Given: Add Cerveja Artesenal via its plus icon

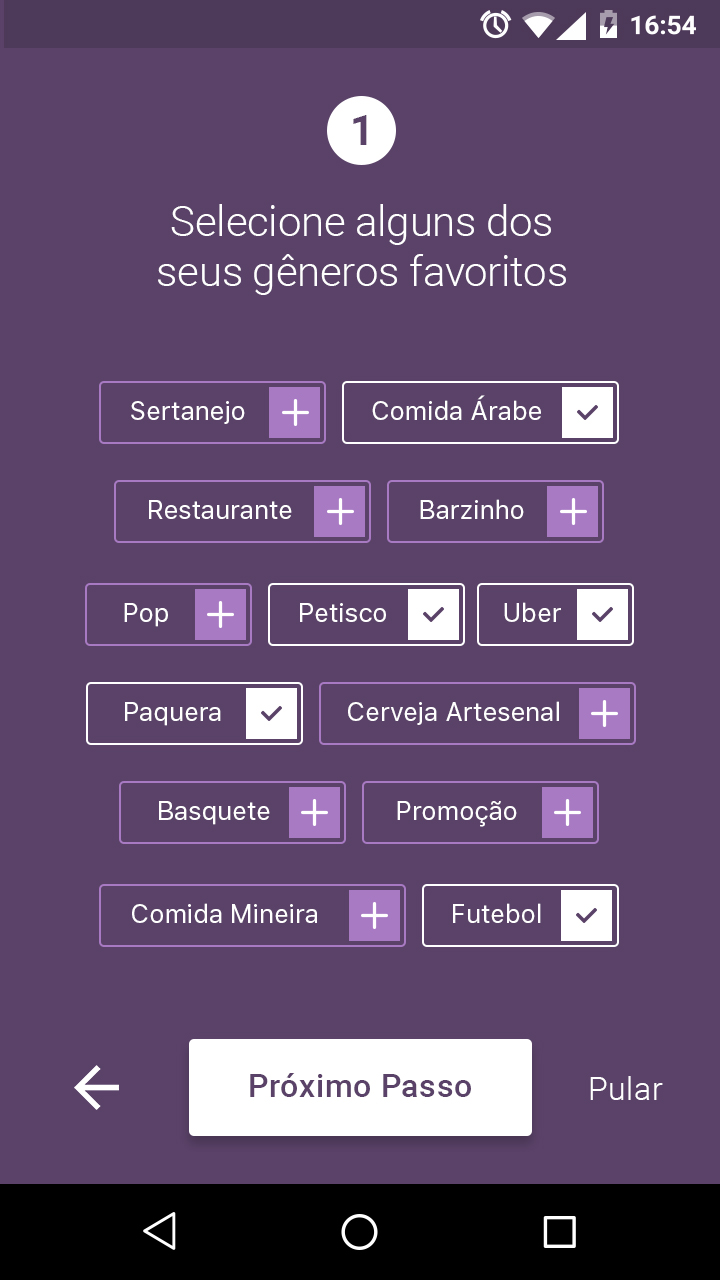Looking at the screenshot, I should coord(605,713).
